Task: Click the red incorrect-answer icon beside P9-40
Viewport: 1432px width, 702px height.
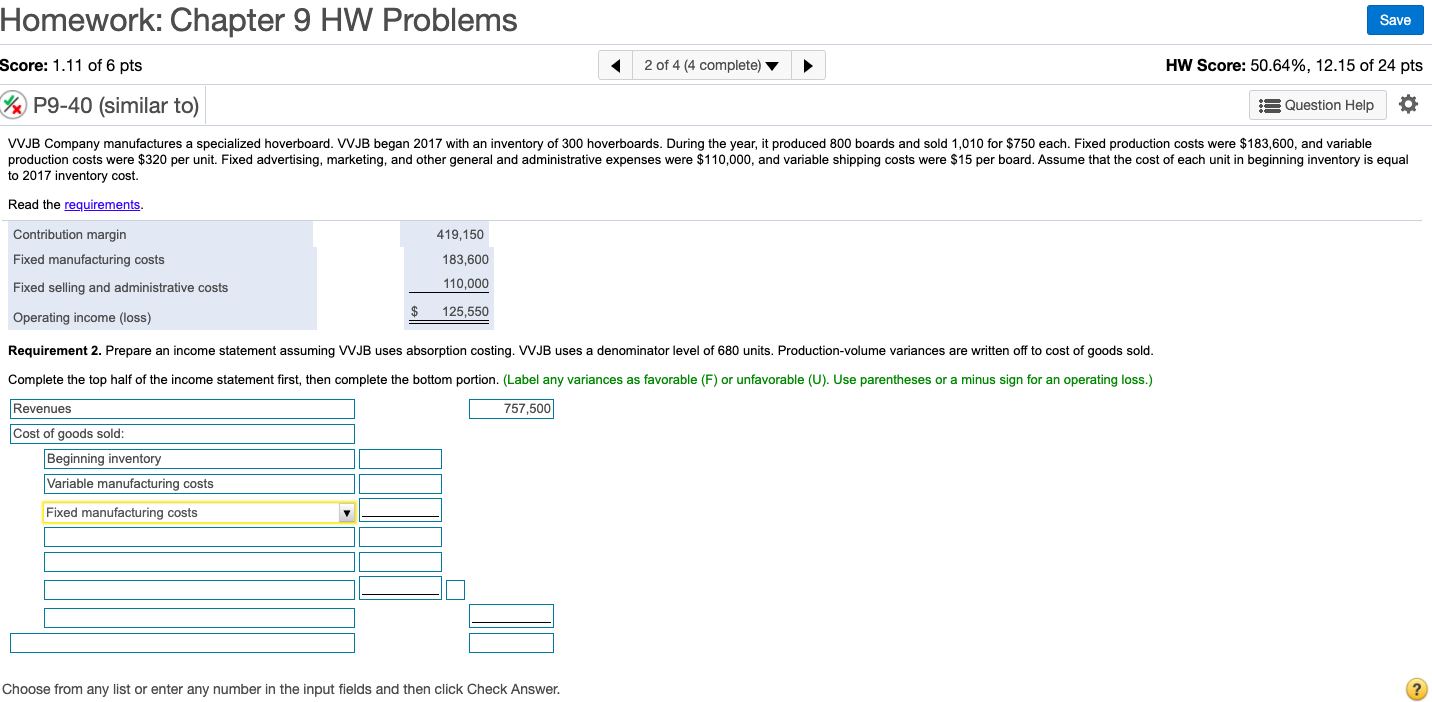Action: point(15,104)
